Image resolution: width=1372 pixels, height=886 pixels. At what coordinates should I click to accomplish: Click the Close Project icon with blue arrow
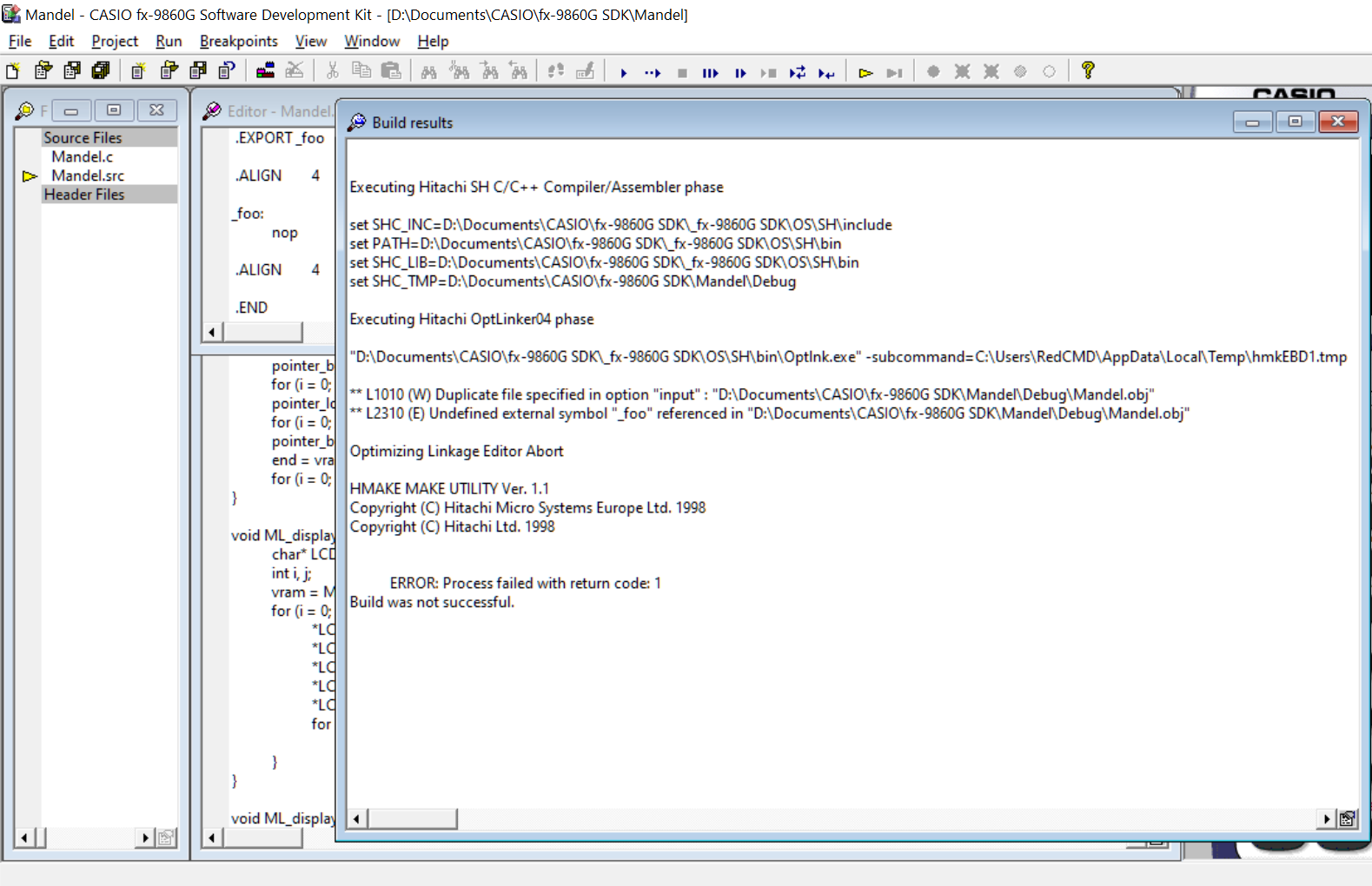tap(227, 71)
